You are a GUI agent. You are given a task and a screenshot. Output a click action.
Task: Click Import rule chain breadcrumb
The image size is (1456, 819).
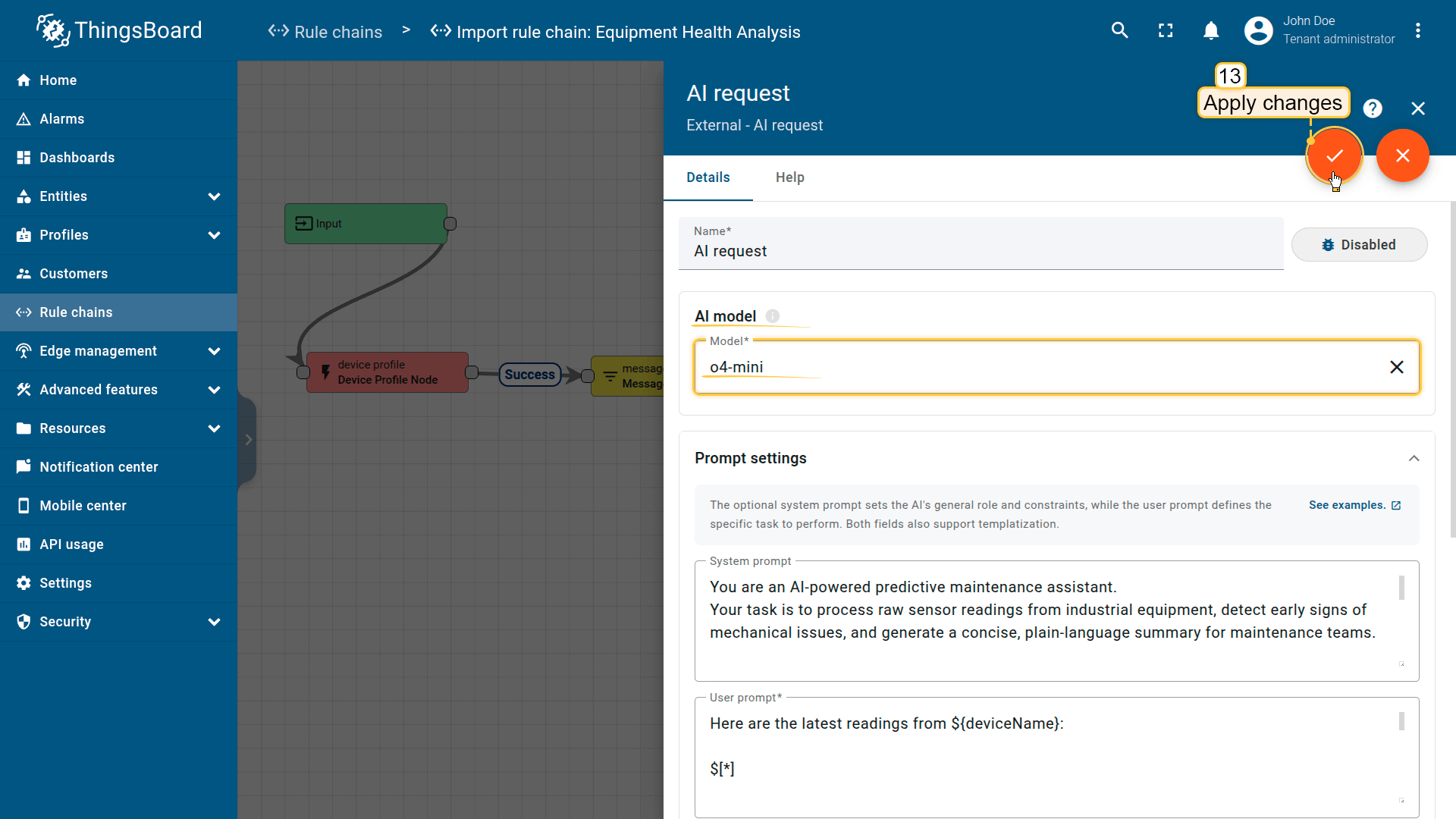tap(615, 32)
